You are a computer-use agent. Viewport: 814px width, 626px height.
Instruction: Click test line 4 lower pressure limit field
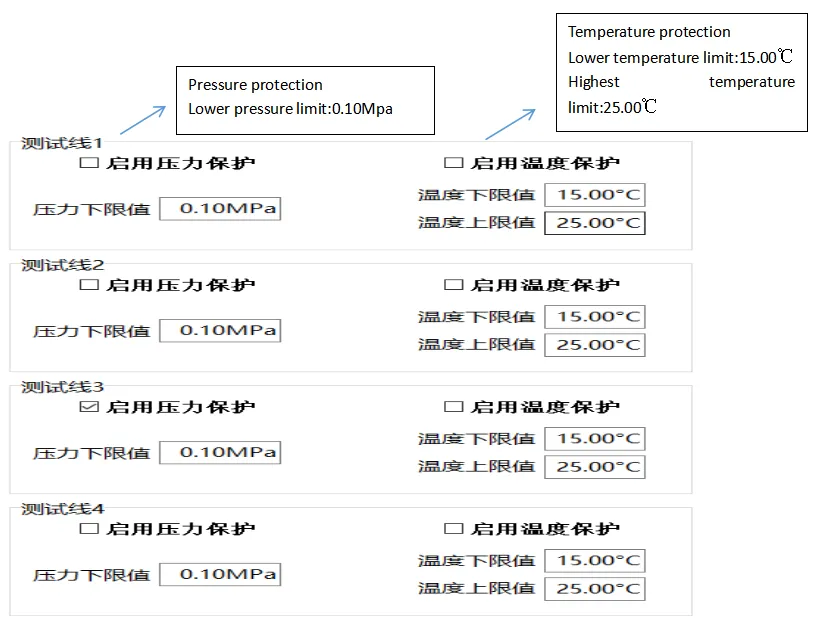(x=220, y=575)
